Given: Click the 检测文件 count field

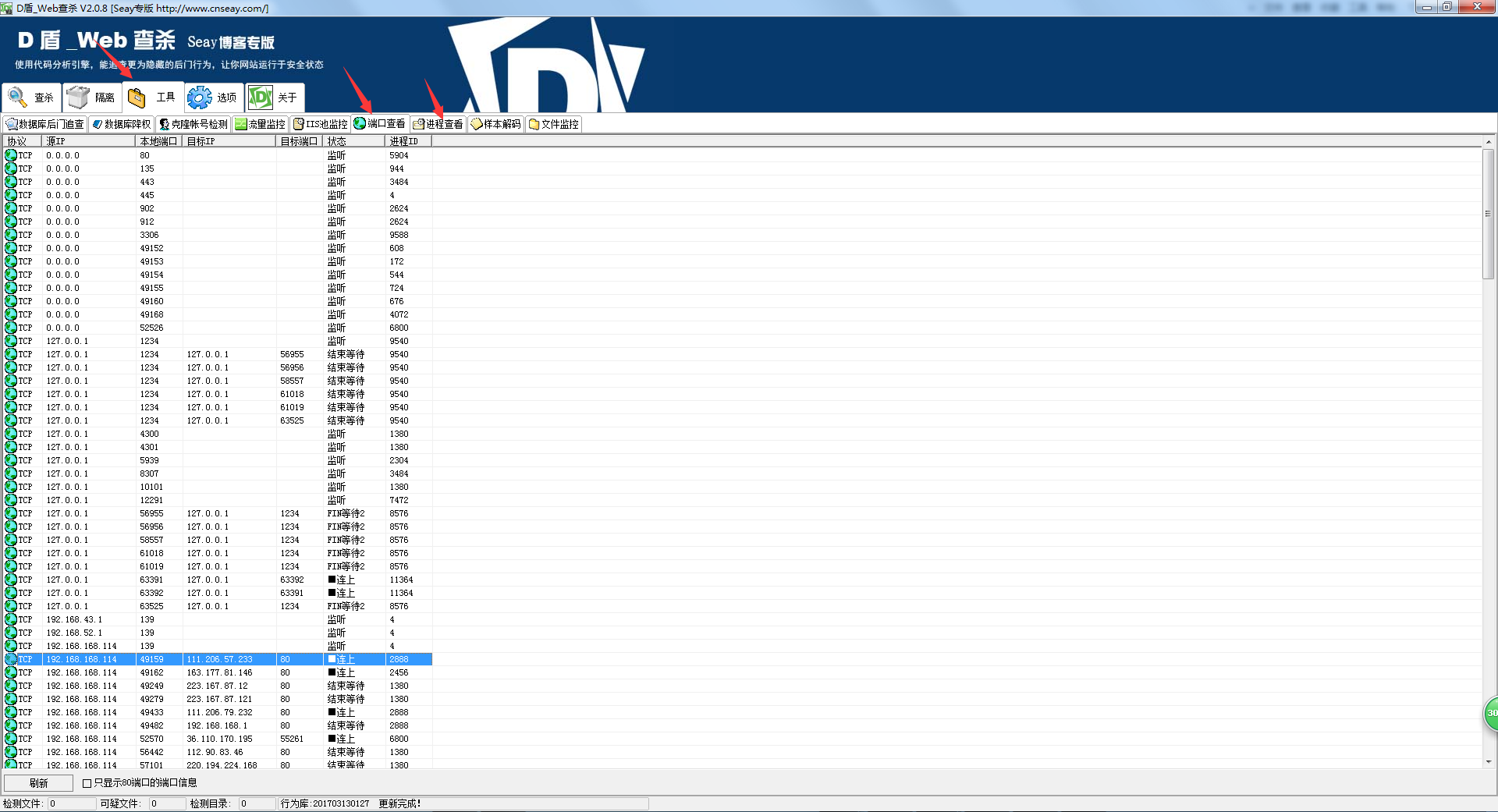Looking at the screenshot, I should coord(72,803).
